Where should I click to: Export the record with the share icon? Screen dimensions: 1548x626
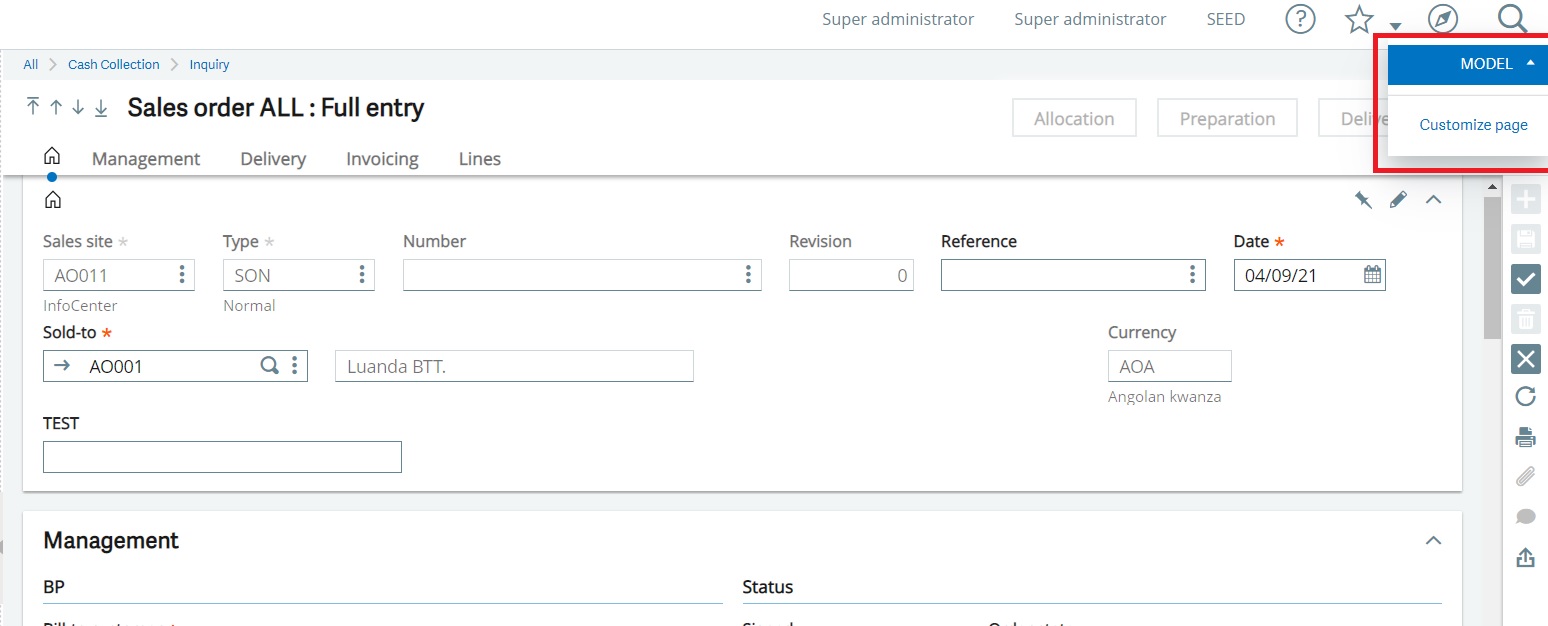(x=1525, y=556)
